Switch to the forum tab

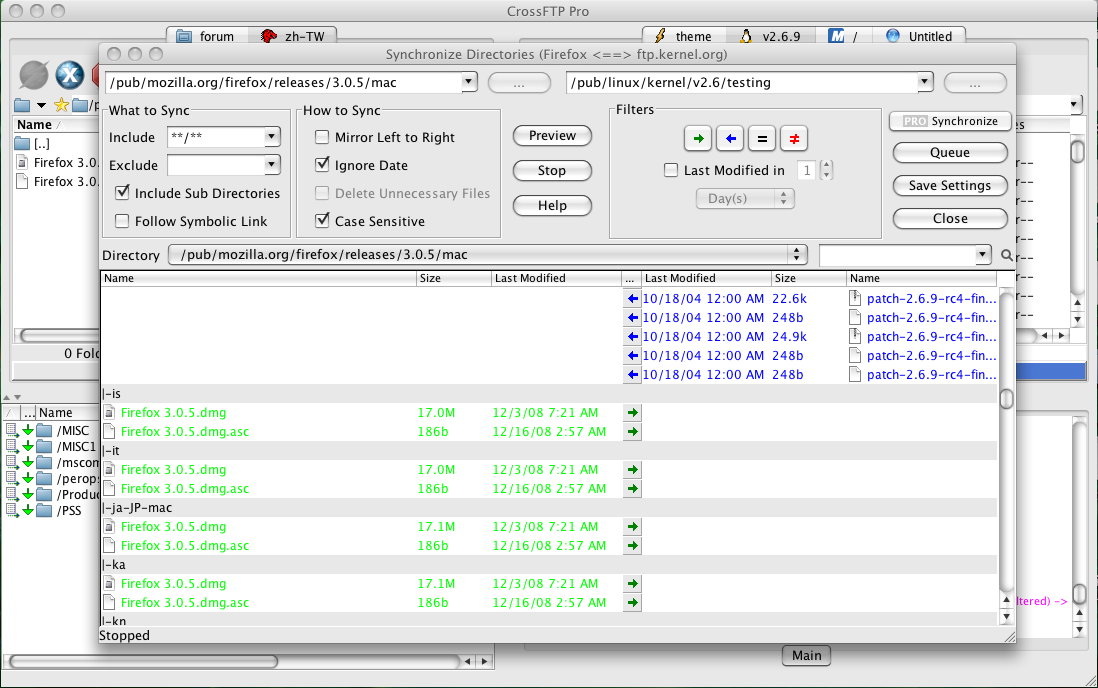[x=206, y=37]
